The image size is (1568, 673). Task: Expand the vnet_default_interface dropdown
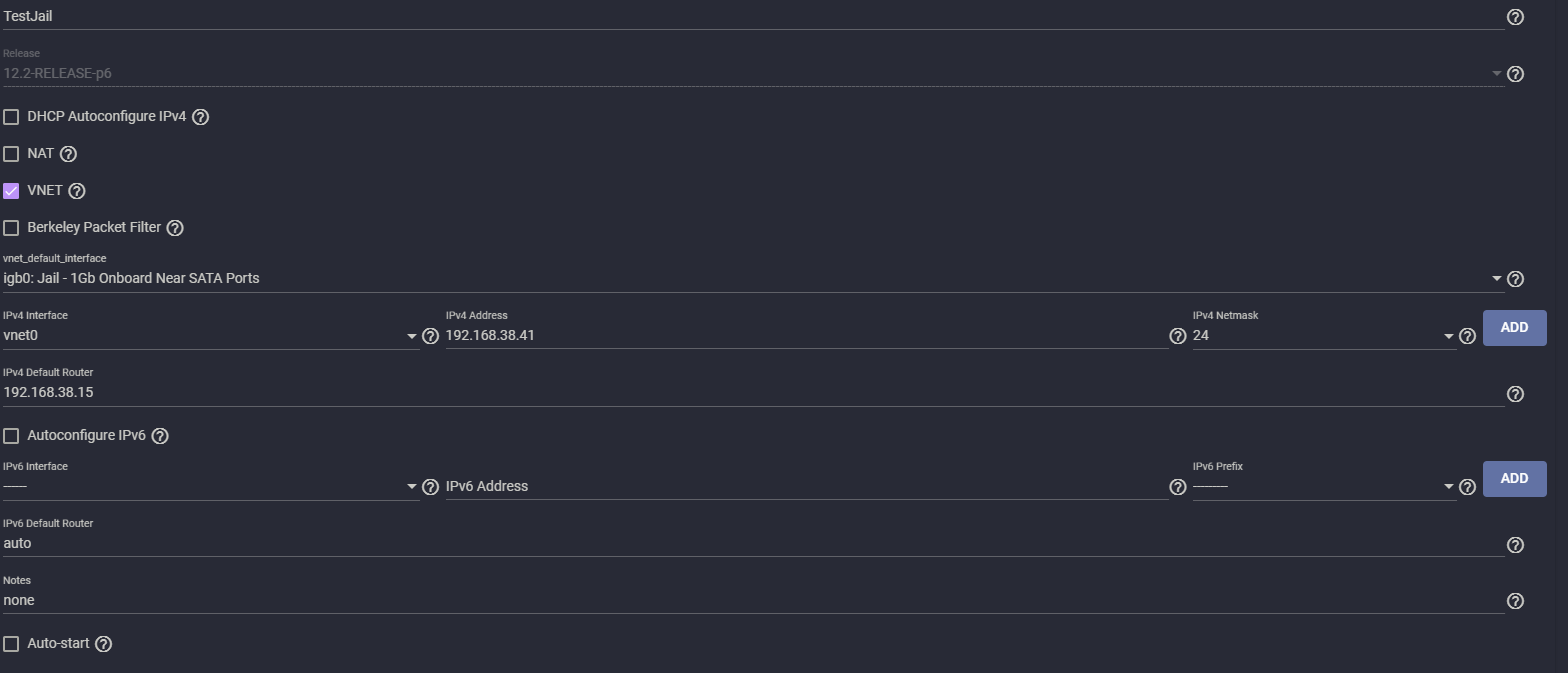coord(753,278)
